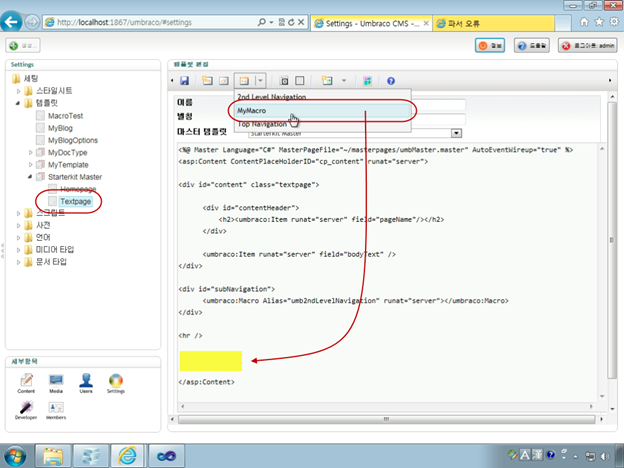Select the MyBlogOptions template

point(73,140)
